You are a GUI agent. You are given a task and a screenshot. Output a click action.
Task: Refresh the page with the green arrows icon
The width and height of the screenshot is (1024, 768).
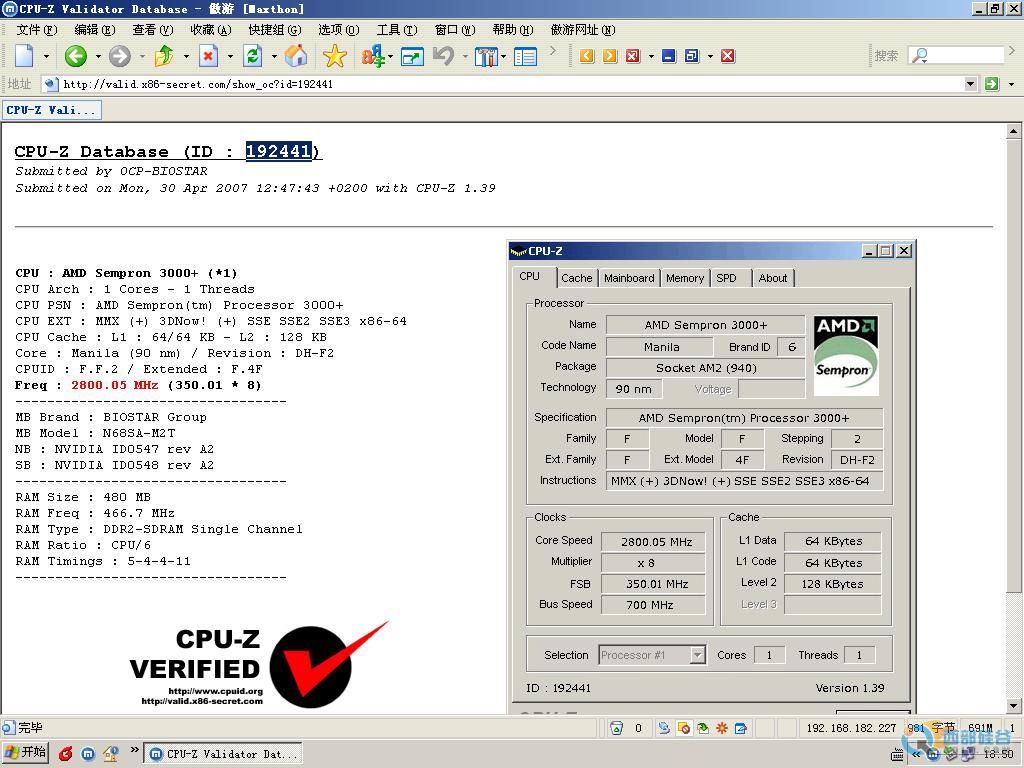click(x=252, y=56)
